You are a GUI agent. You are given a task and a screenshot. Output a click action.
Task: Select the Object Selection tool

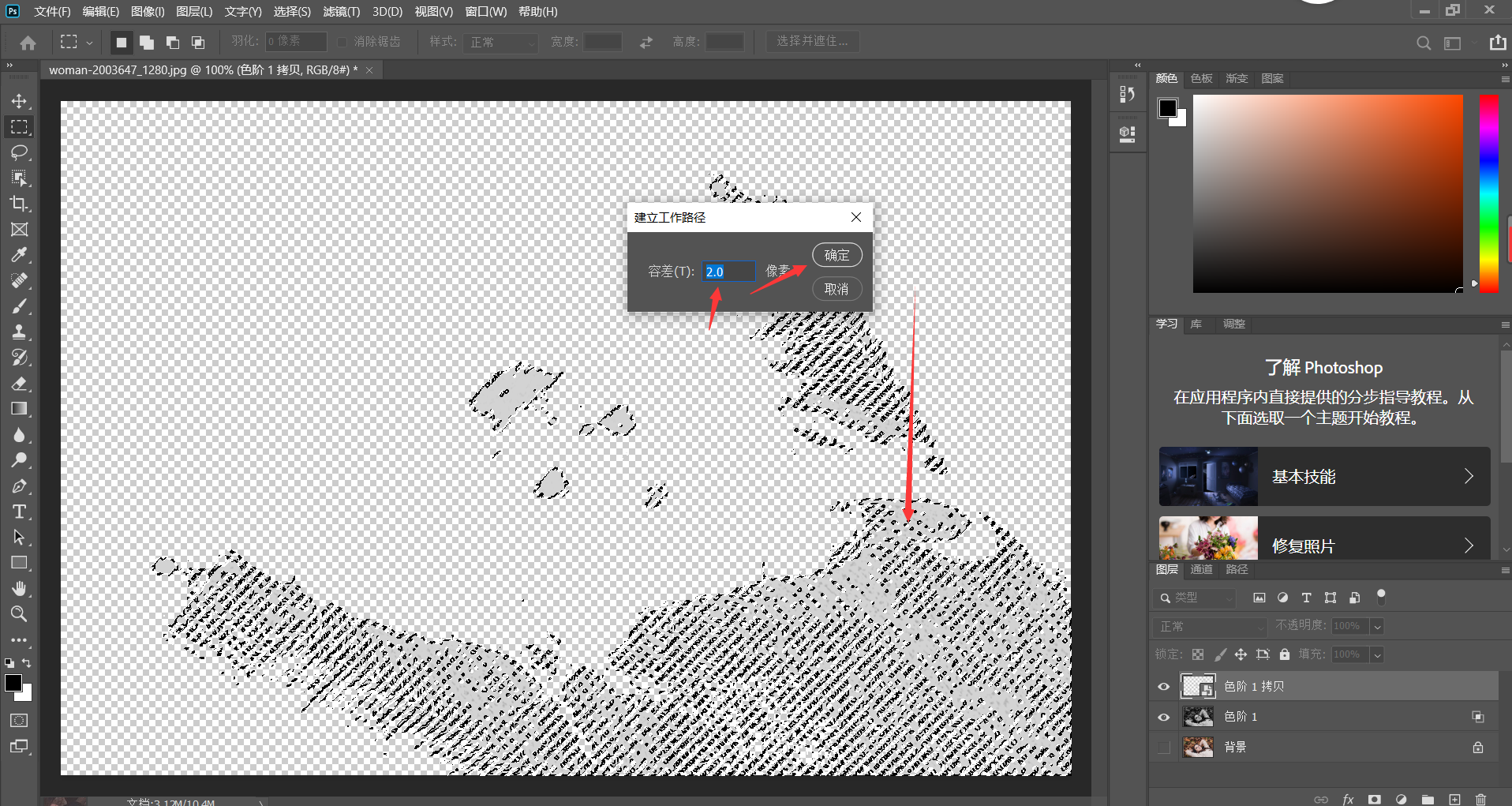click(20, 178)
